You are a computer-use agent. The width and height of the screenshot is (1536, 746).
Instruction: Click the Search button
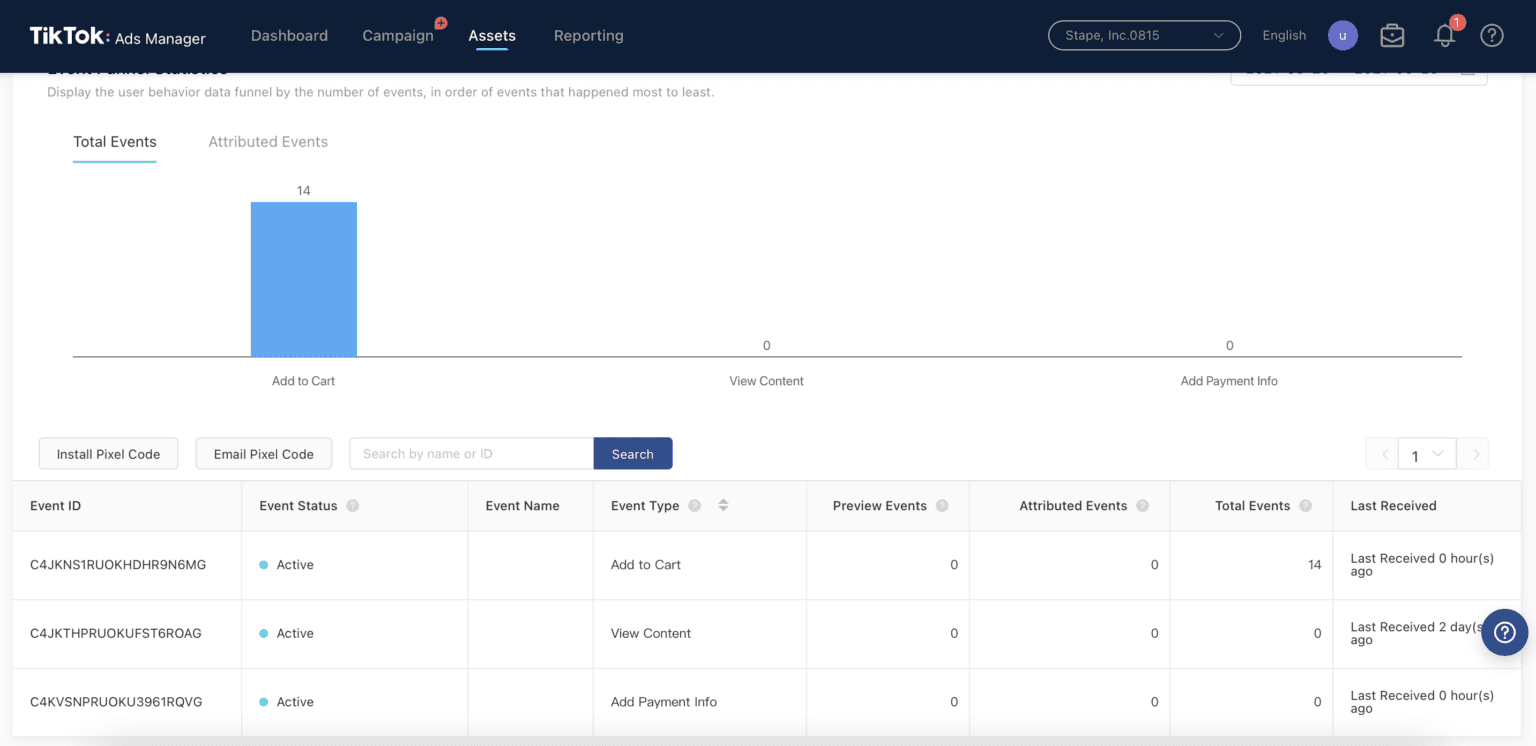coord(633,454)
